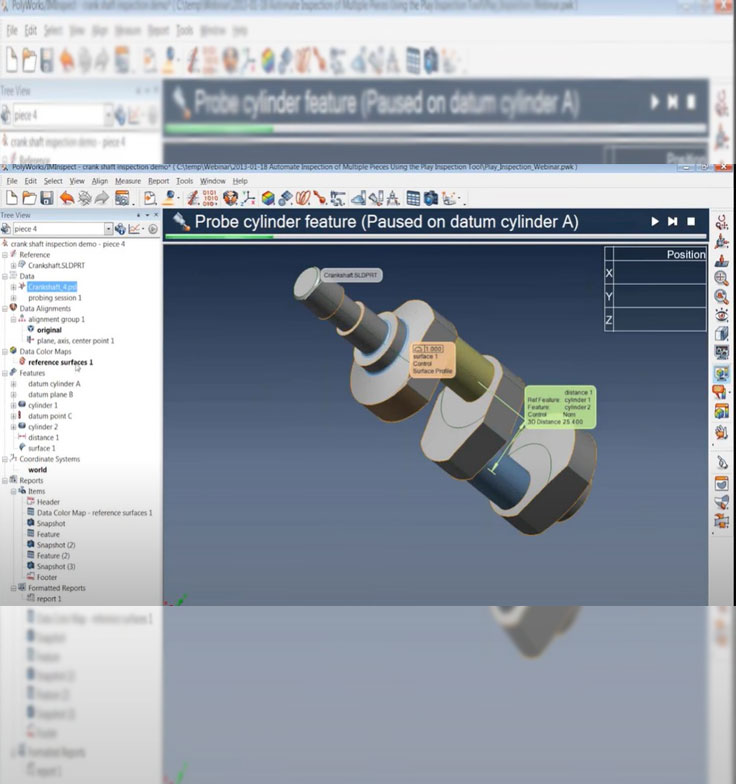Viewport: 736px width, 784px height.
Task: Click the globe icon beside piece 4 dropdown
Action: click(120, 228)
